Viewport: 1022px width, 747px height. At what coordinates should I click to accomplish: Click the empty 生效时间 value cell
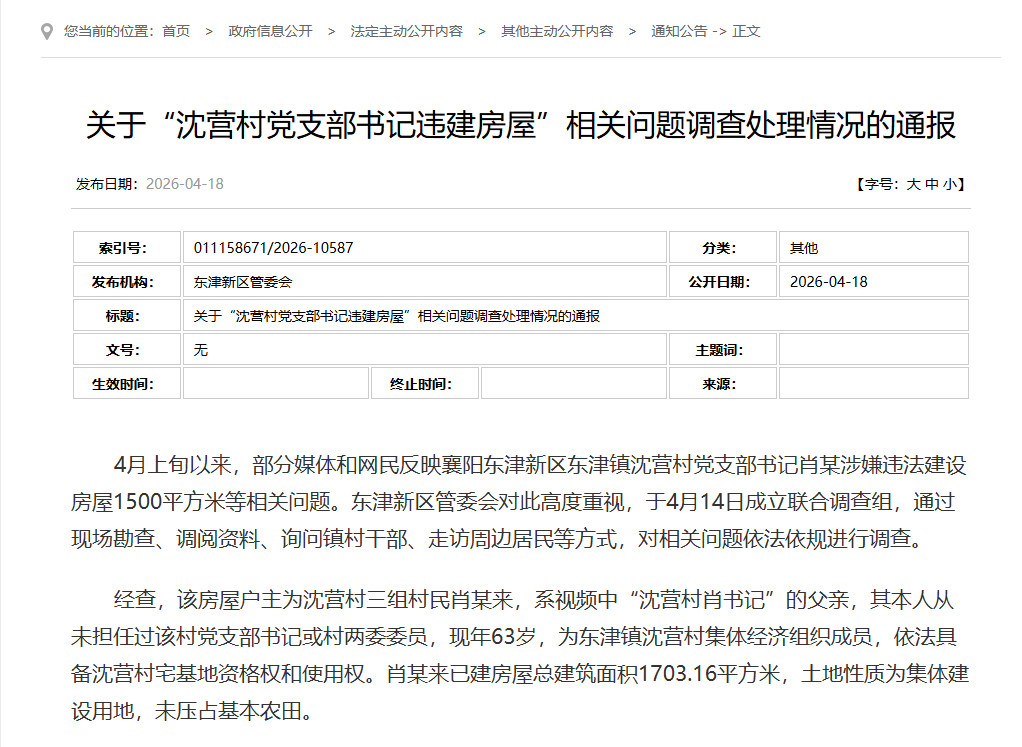pyautogui.click(x=275, y=384)
